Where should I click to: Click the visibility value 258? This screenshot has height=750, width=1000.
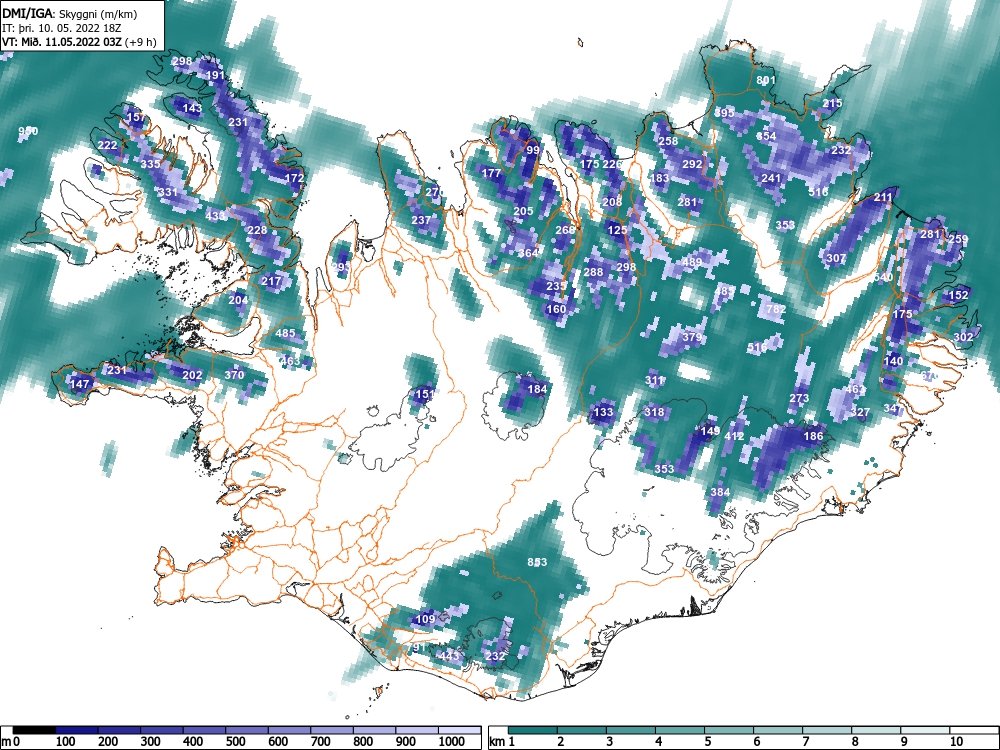(668, 142)
